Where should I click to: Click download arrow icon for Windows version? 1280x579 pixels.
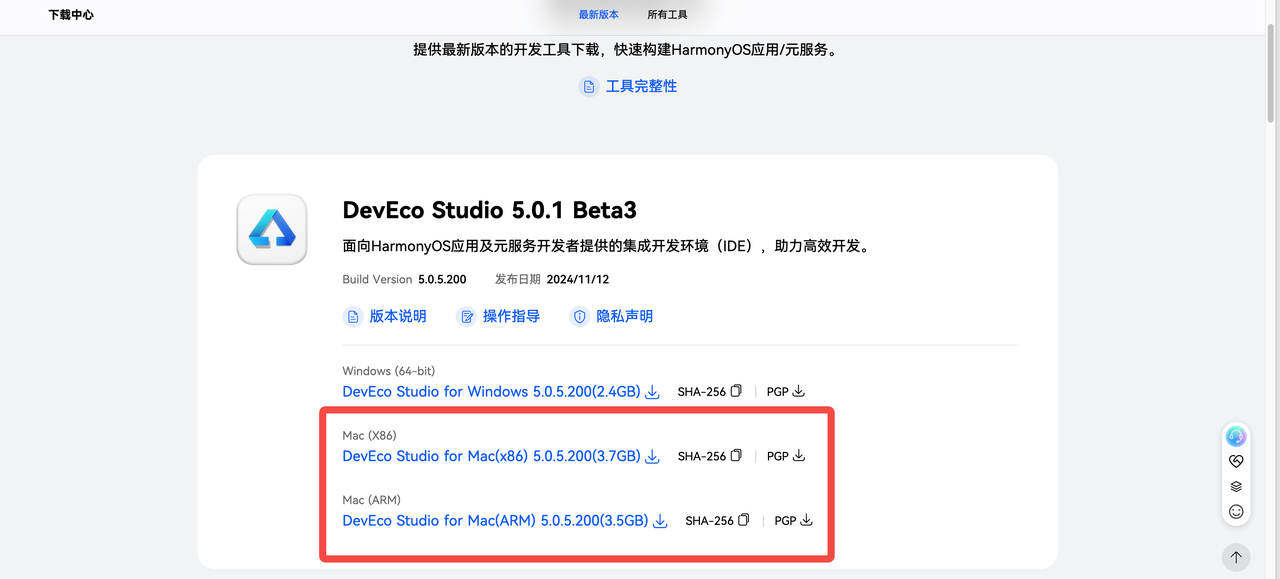[653, 392]
